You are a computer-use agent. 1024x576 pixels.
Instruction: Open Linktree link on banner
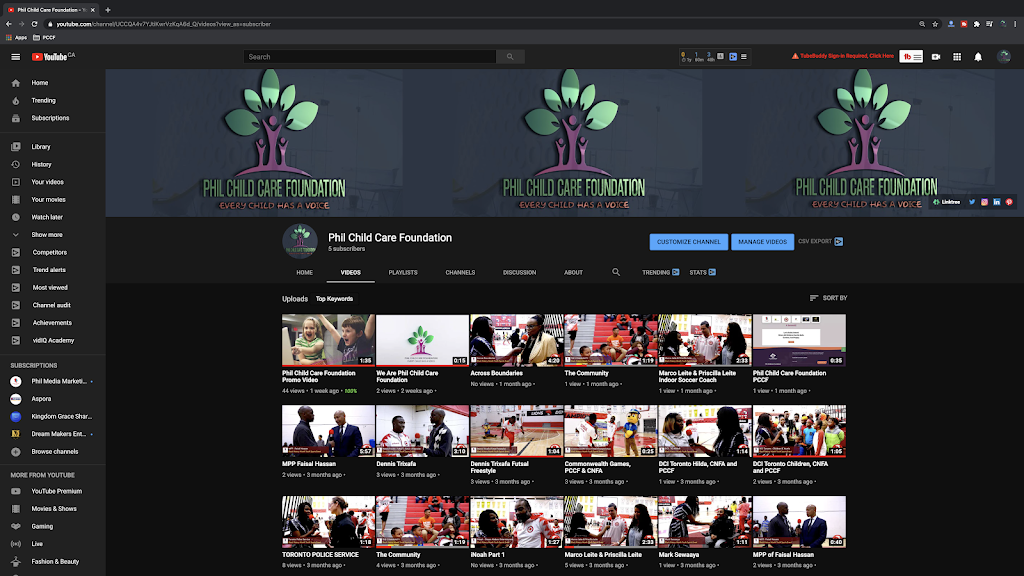(x=947, y=202)
